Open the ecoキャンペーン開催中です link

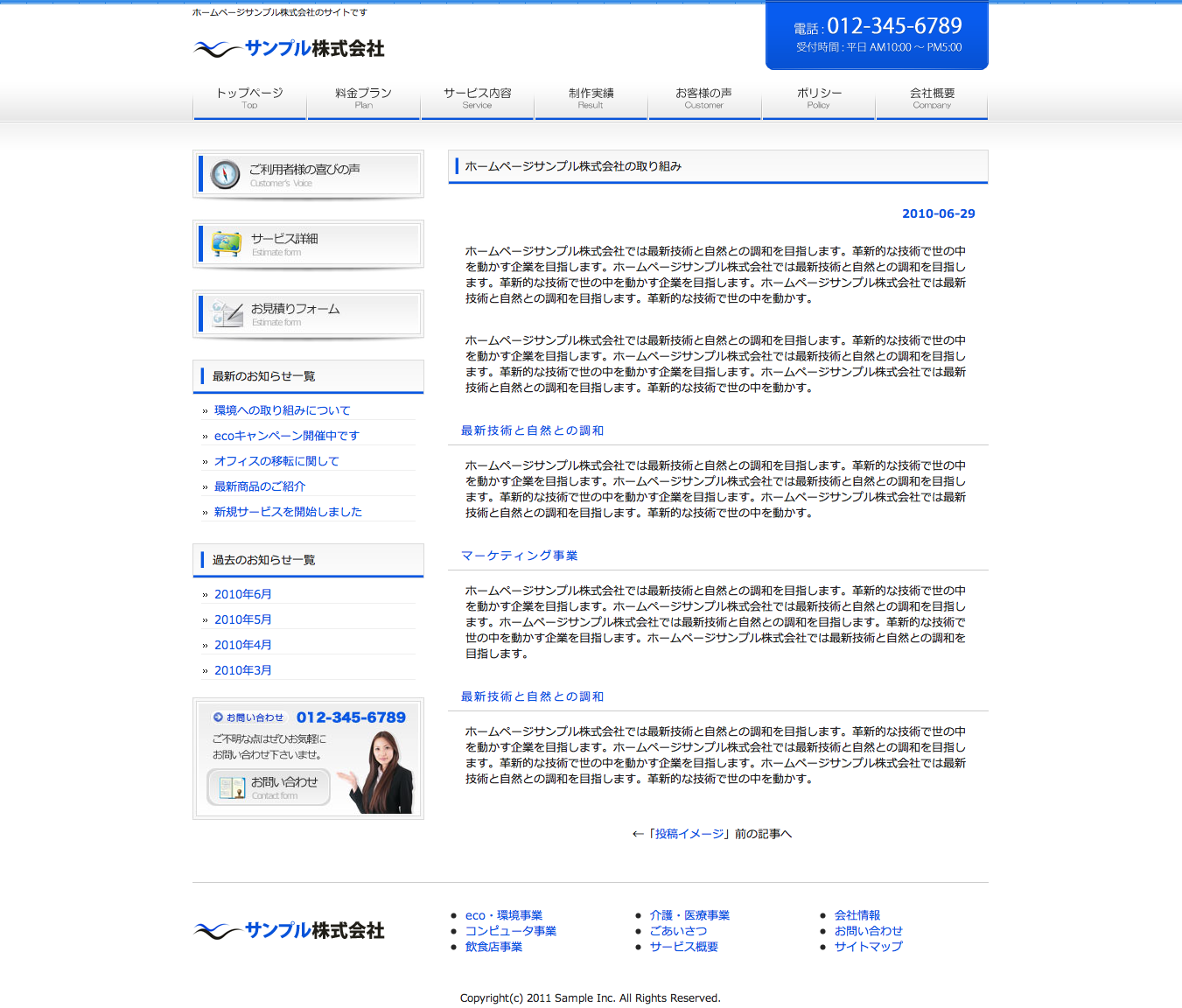(x=286, y=436)
